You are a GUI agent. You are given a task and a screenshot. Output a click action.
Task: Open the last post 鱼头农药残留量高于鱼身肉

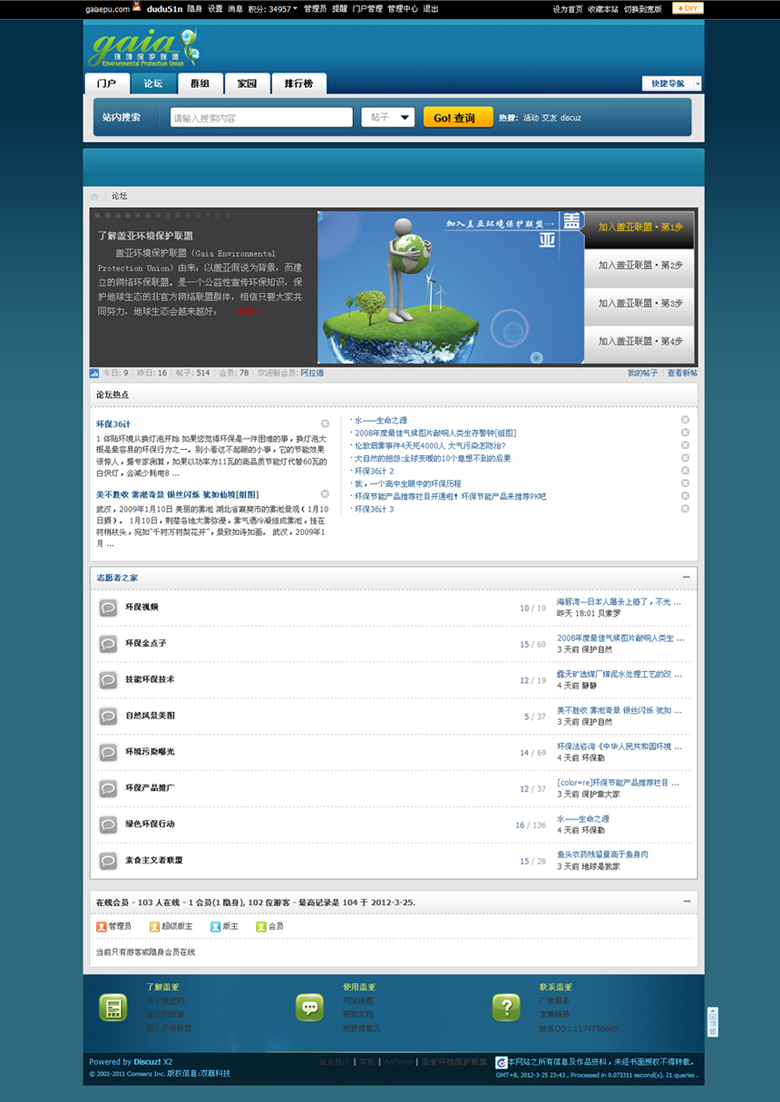click(x=602, y=855)
